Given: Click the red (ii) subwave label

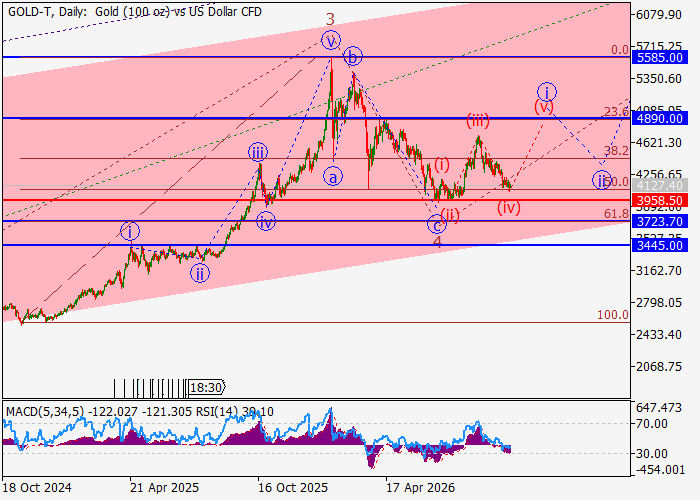Looking at the screenshot, I should pyautogui.click(x=450, y=216).
